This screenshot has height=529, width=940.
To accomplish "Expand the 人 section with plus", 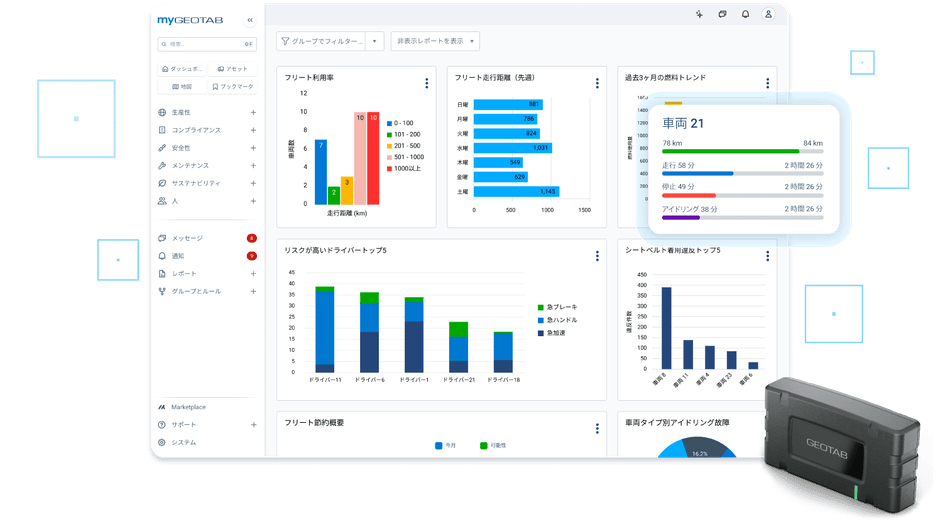I will (x=253, y=201).
